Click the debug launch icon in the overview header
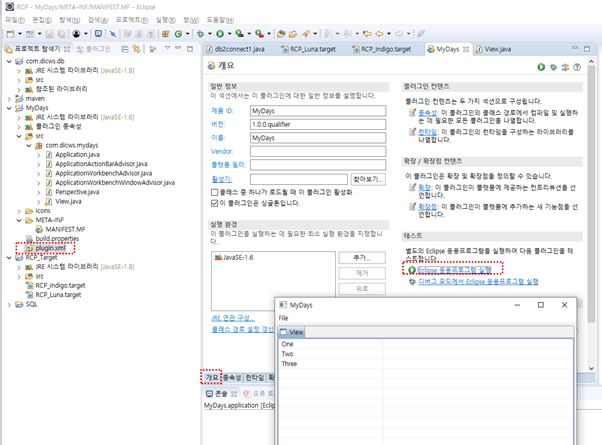This screenshot has height=445, width=602. (x=553, y=67)
